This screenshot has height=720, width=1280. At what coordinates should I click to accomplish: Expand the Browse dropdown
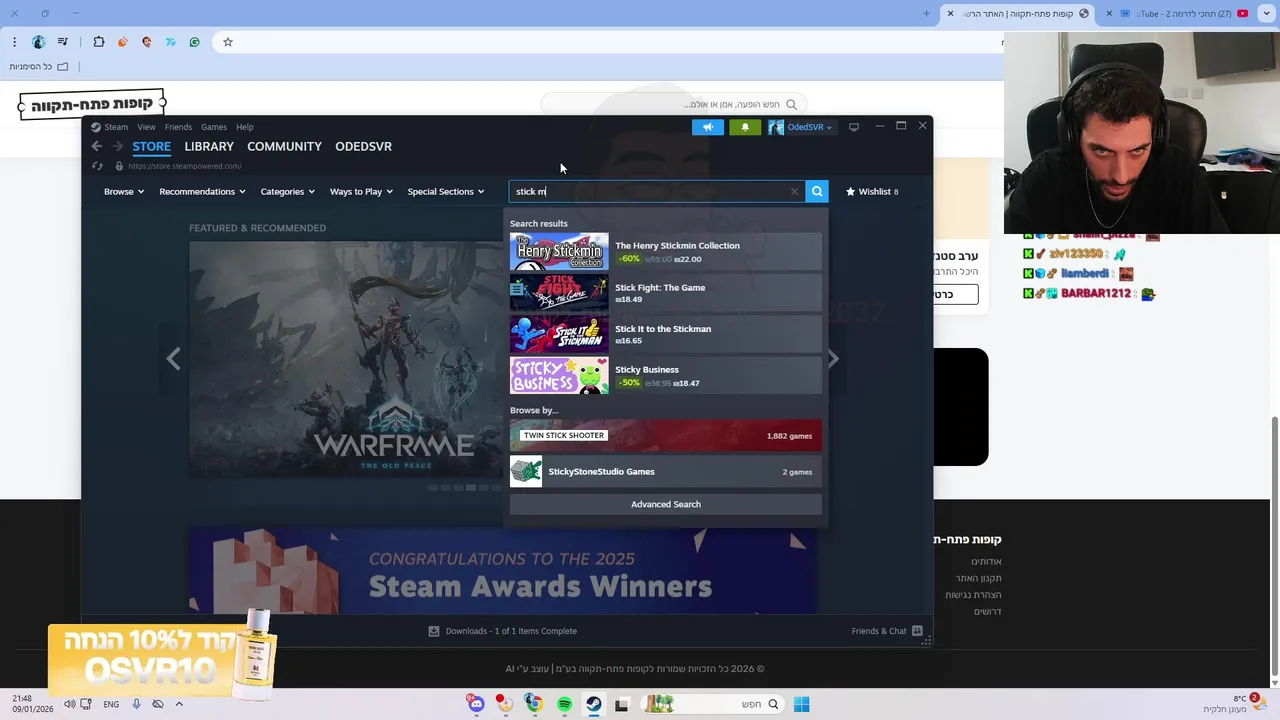(x=124, y=191)
